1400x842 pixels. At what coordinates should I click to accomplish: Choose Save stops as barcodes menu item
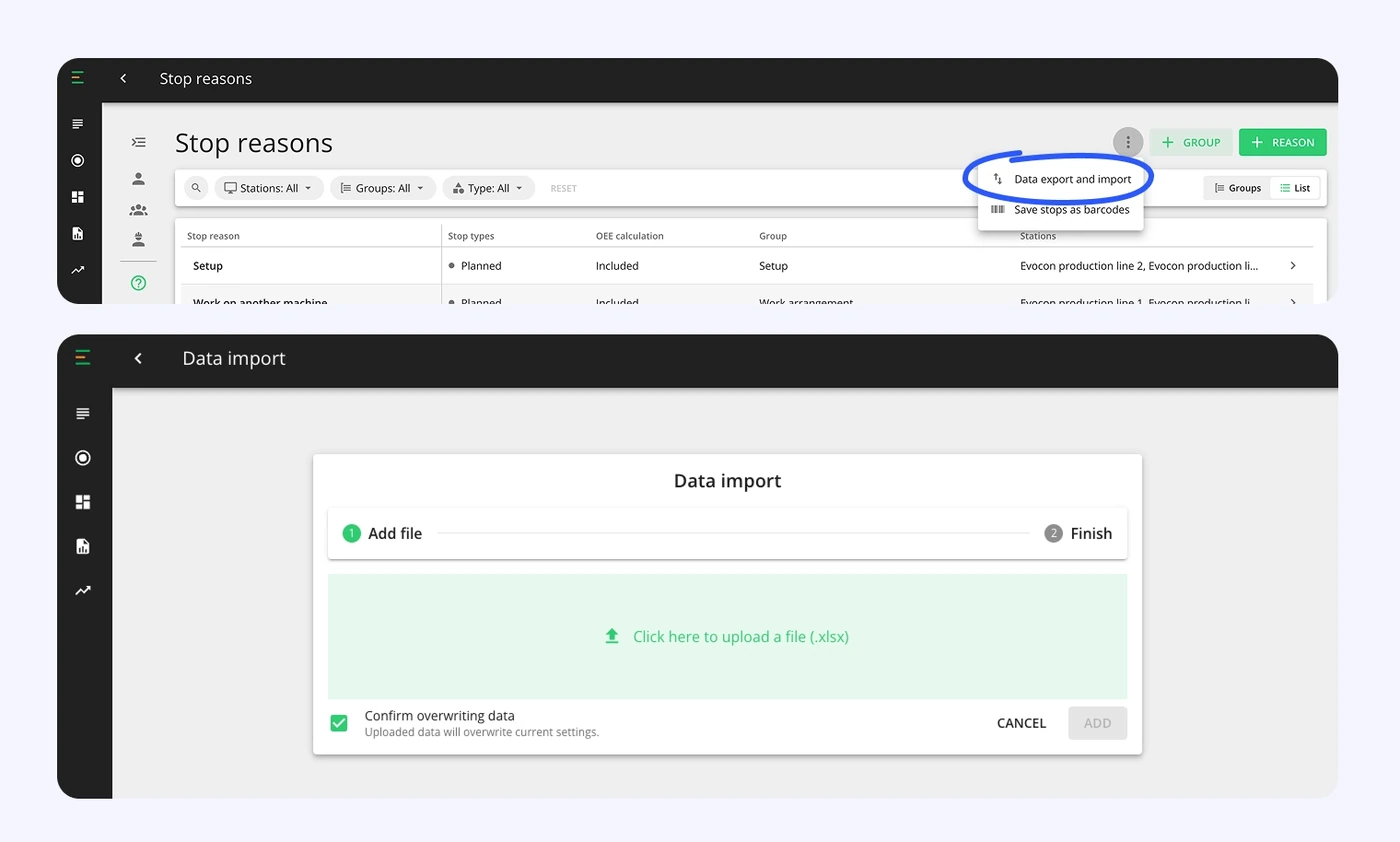tap(1061, 210)
